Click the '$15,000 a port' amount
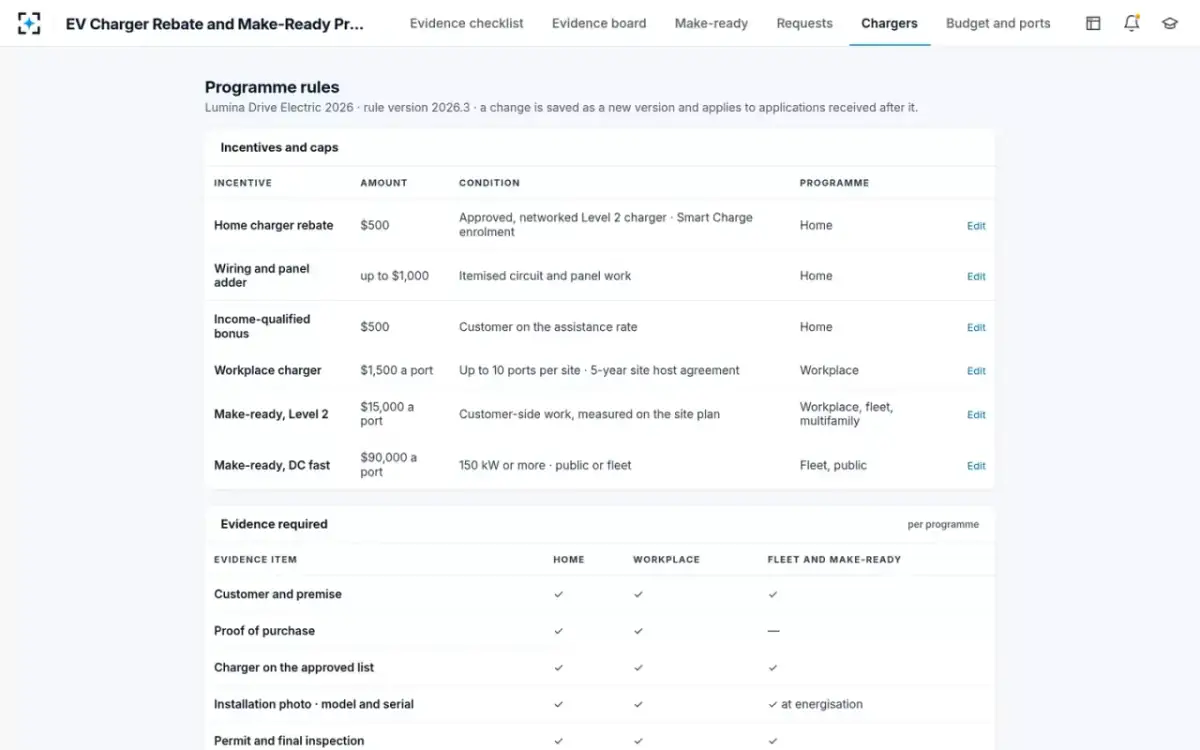Screen dimensions: 1200x750 click(x=387, y=414)
